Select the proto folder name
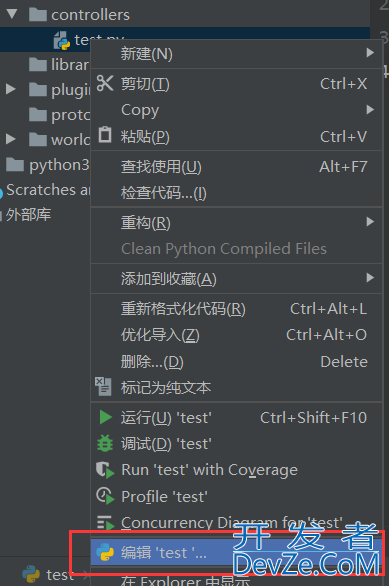Viewport: 389px width, 586px height. (71, 115)
